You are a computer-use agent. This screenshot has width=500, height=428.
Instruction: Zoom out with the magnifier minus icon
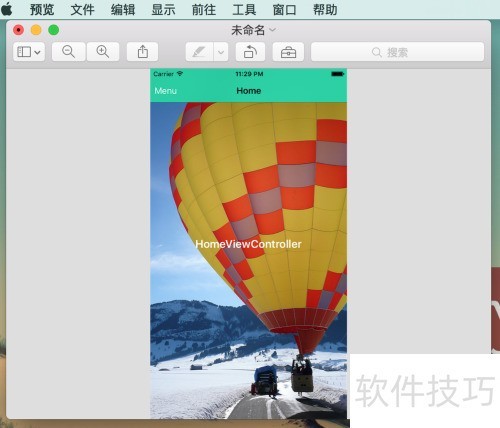[69, 52]
